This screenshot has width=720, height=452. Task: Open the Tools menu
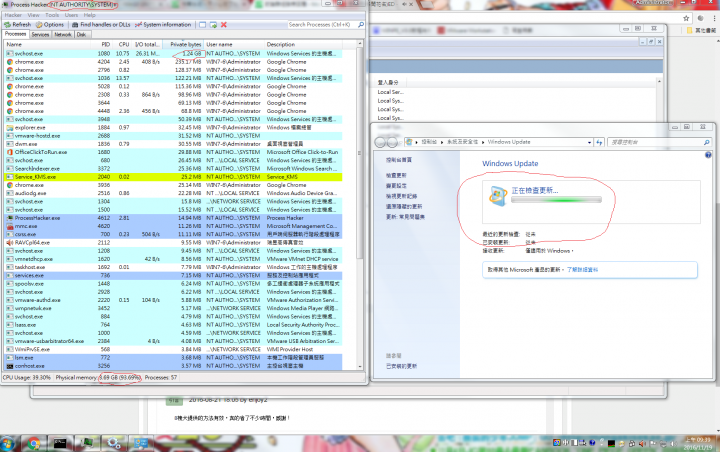(x=52, y=15)
